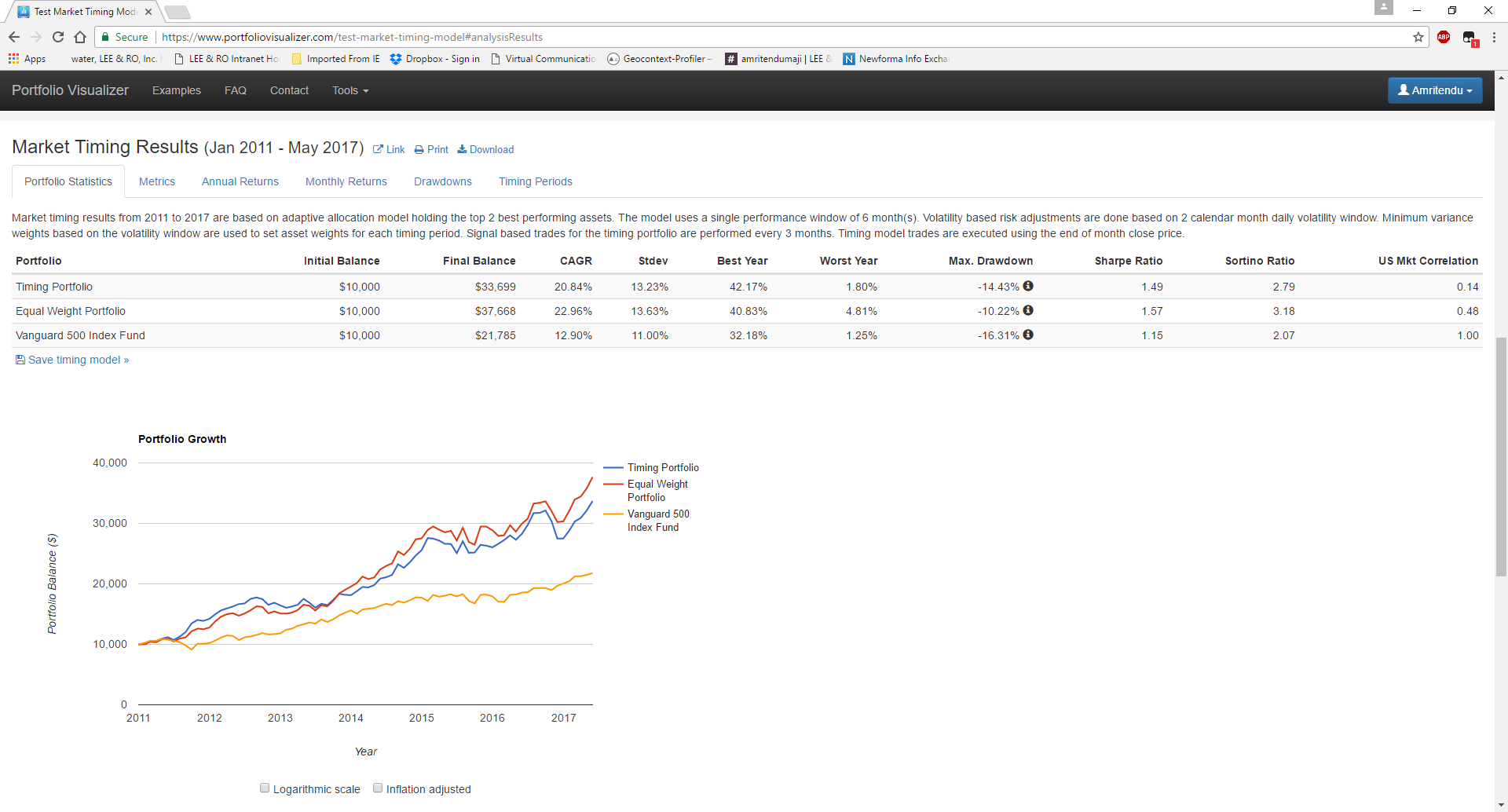This screenshot has width=1508, height=812.
Task: Click the info icon beside Timing Portfolio drawdown
Action: coord(1027,287)
